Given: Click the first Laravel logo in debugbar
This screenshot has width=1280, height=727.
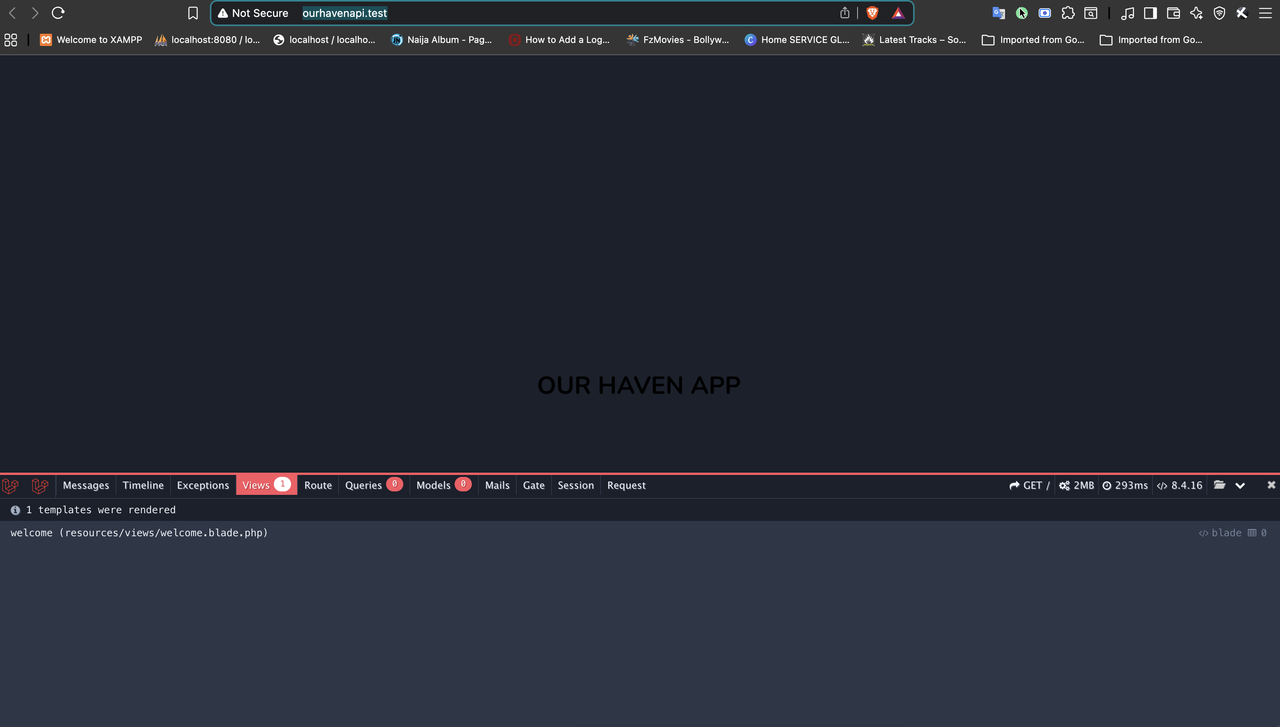Looking at the screenshot, I should (x=11, y=486).
